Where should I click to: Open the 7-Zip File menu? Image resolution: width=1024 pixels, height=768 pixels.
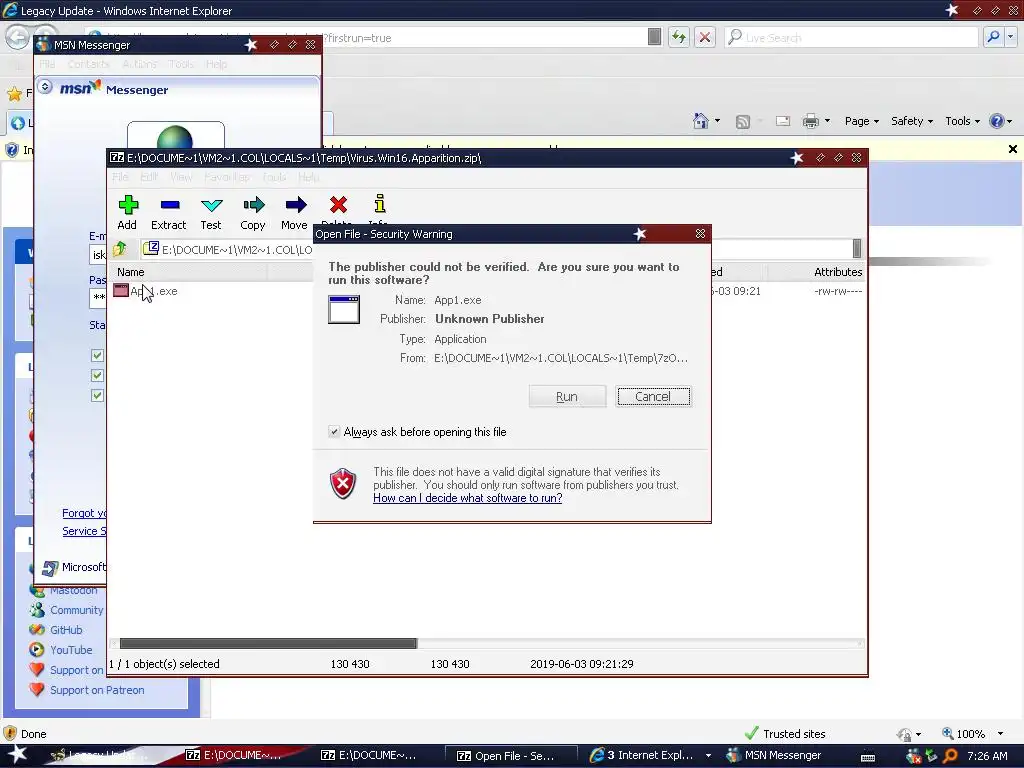tap(120, 177)
